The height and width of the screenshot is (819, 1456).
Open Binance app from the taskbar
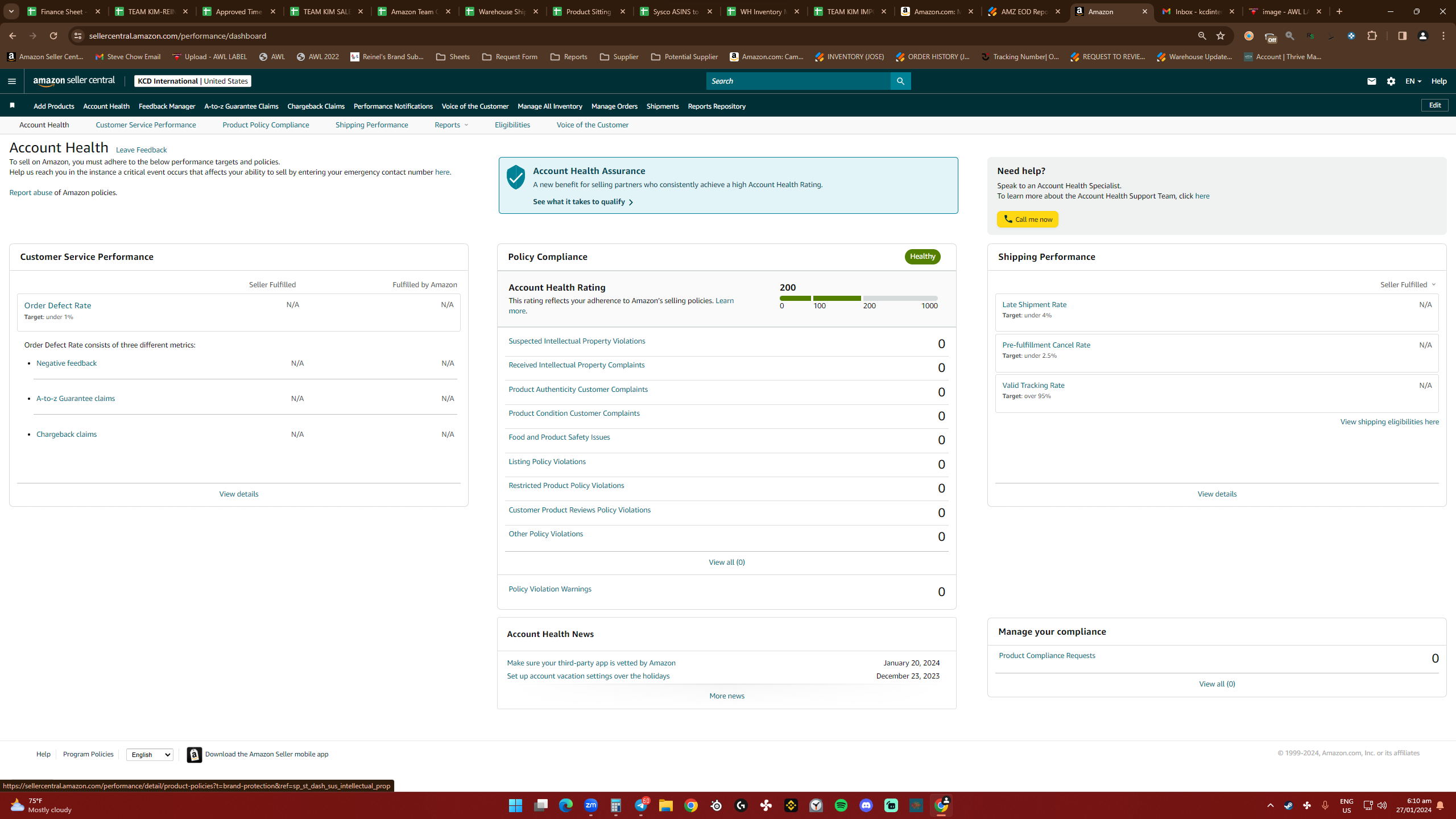coord(791,805)
